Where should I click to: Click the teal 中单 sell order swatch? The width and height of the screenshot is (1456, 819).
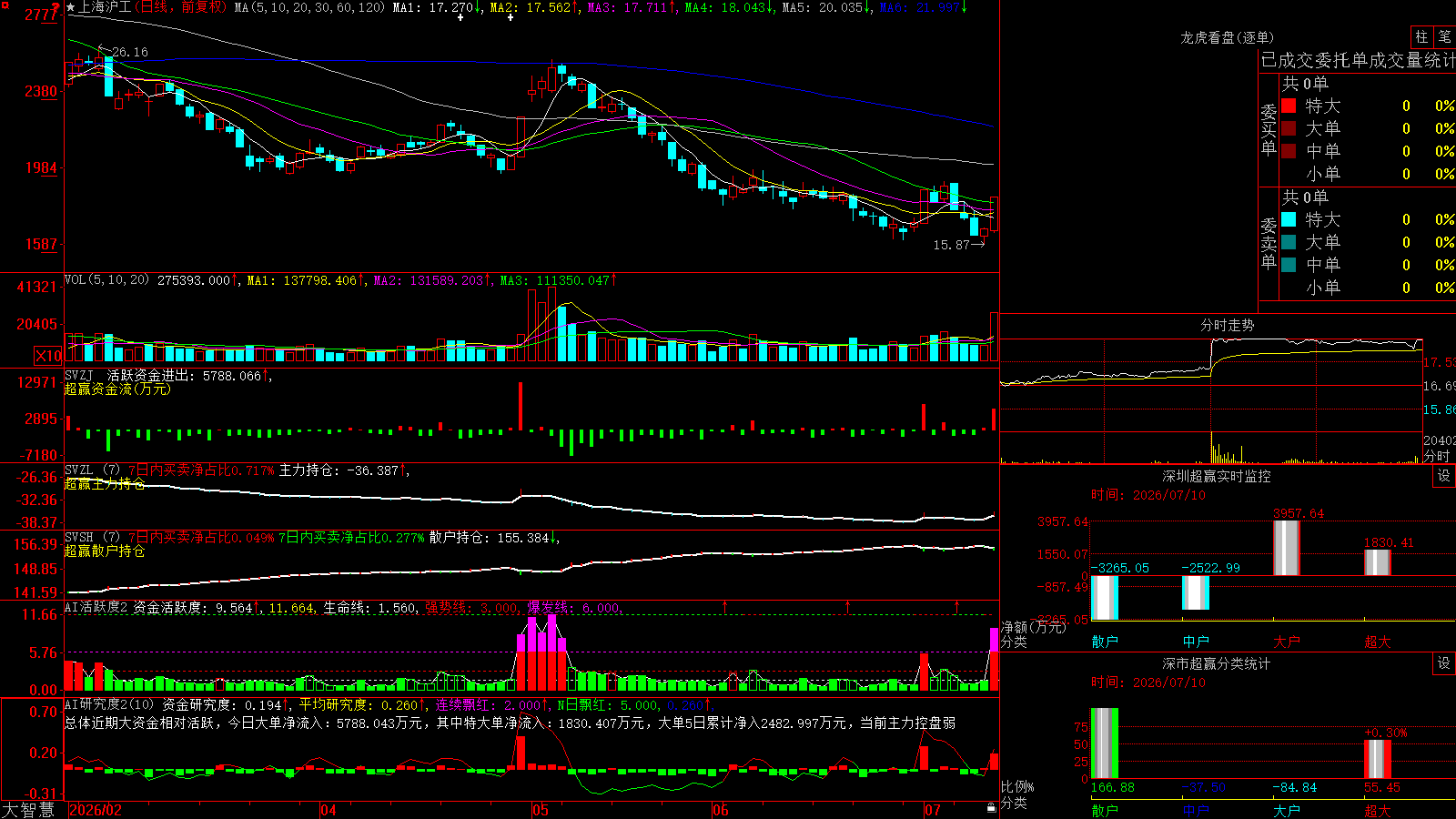(1289, 265)
